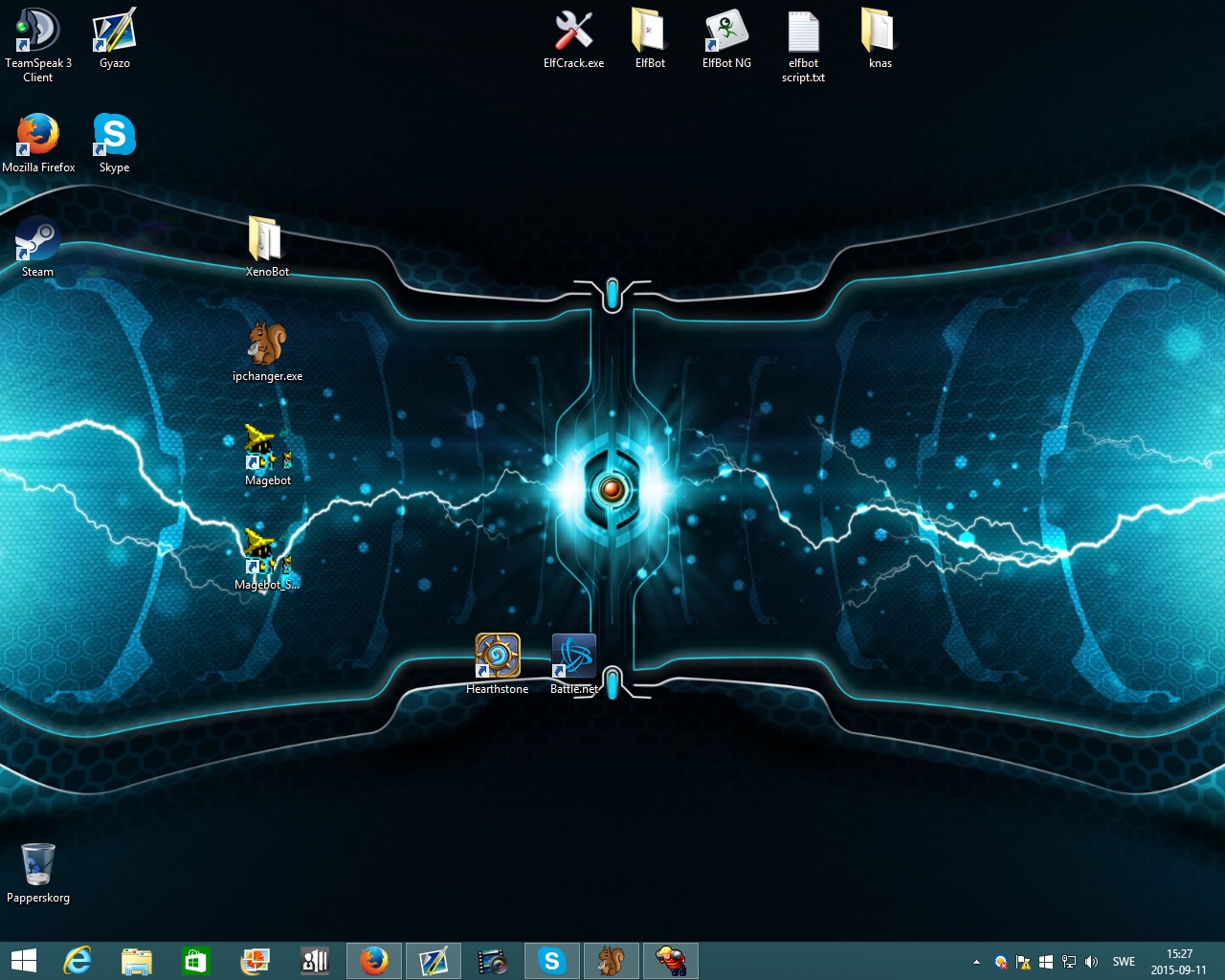
Task: Select the elfbot script.txt file
Action: (804, 46)
